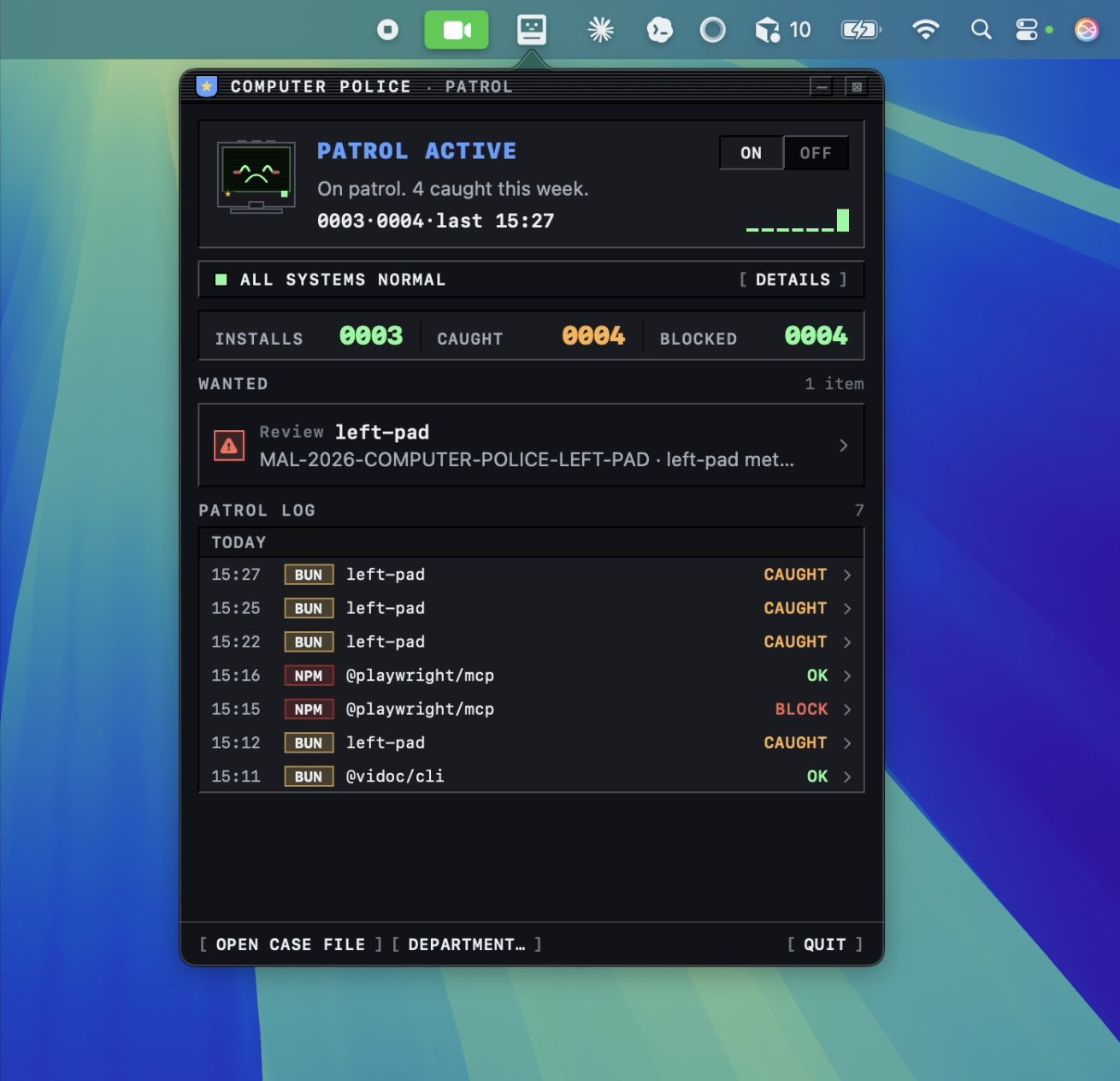
Task: Click the OK status on the 15:11 entry
Action: pyautogui.click(x=817, y=777)
